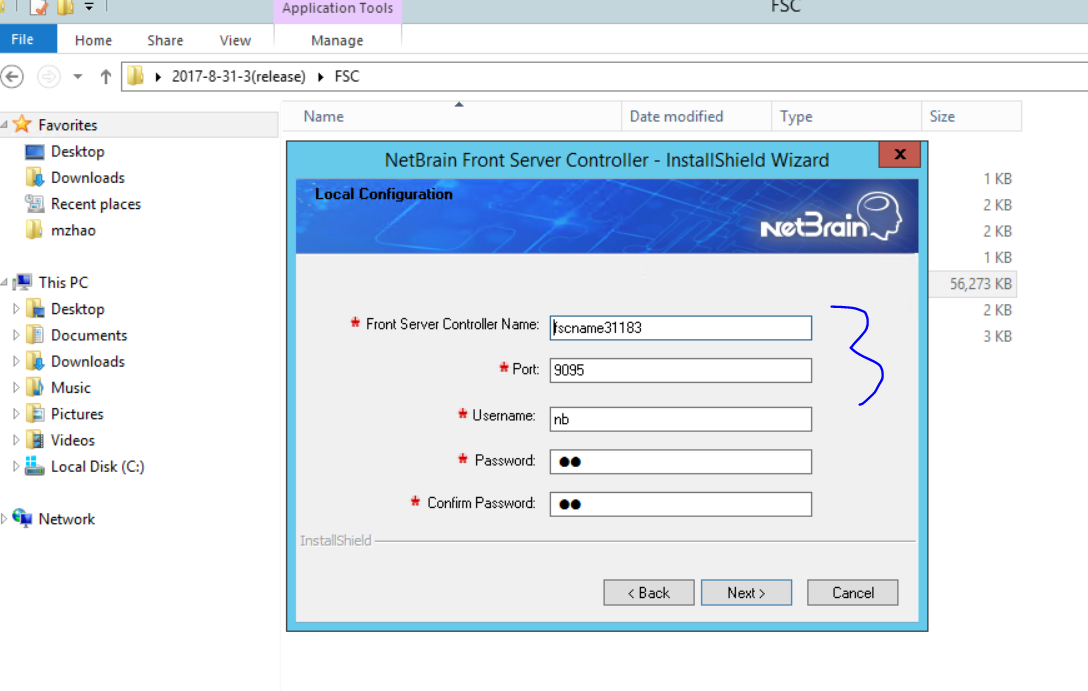This screenshot has height=691, width=1088.
Task: Collapse the This PC node
Action: 4,282
